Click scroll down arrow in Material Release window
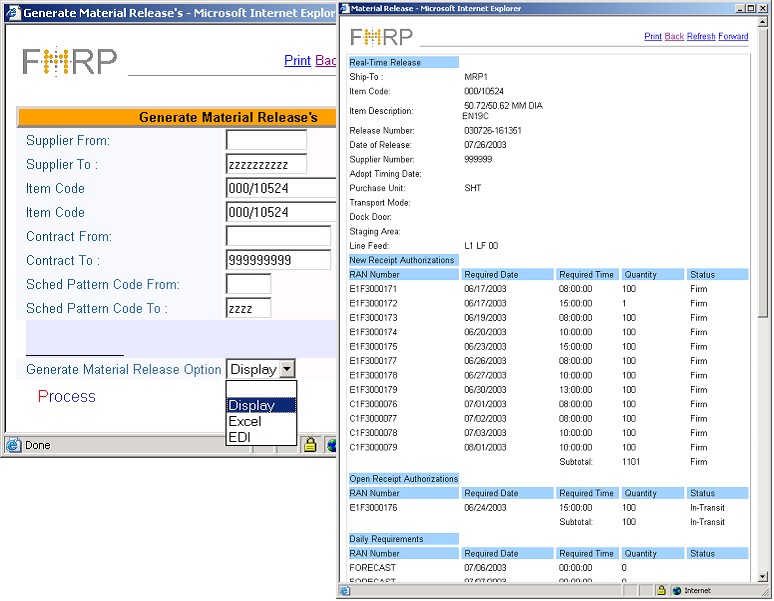The width and height of the screenshot is (774, 601). coord(763,576)
